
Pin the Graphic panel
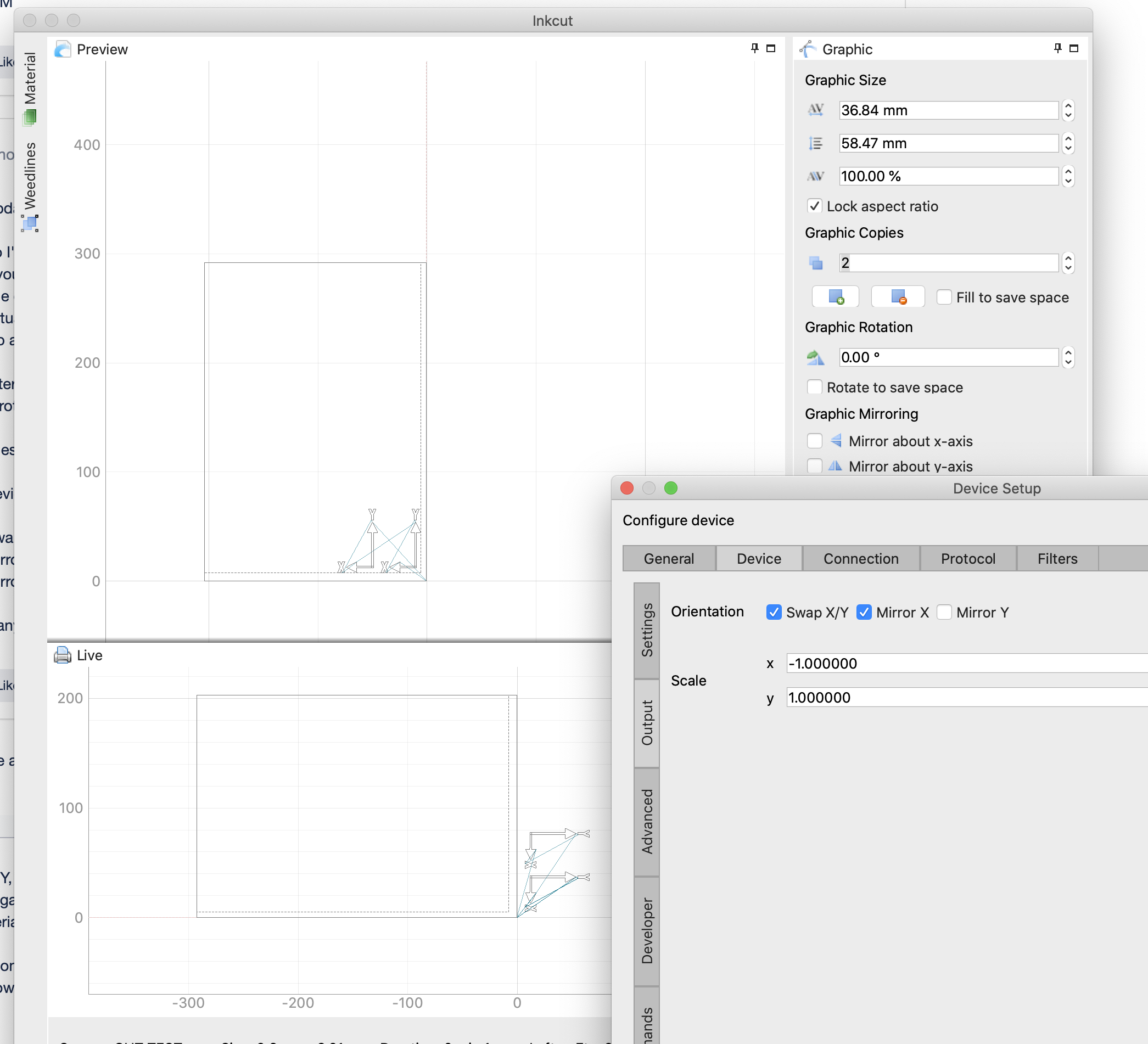[1057, 48]
